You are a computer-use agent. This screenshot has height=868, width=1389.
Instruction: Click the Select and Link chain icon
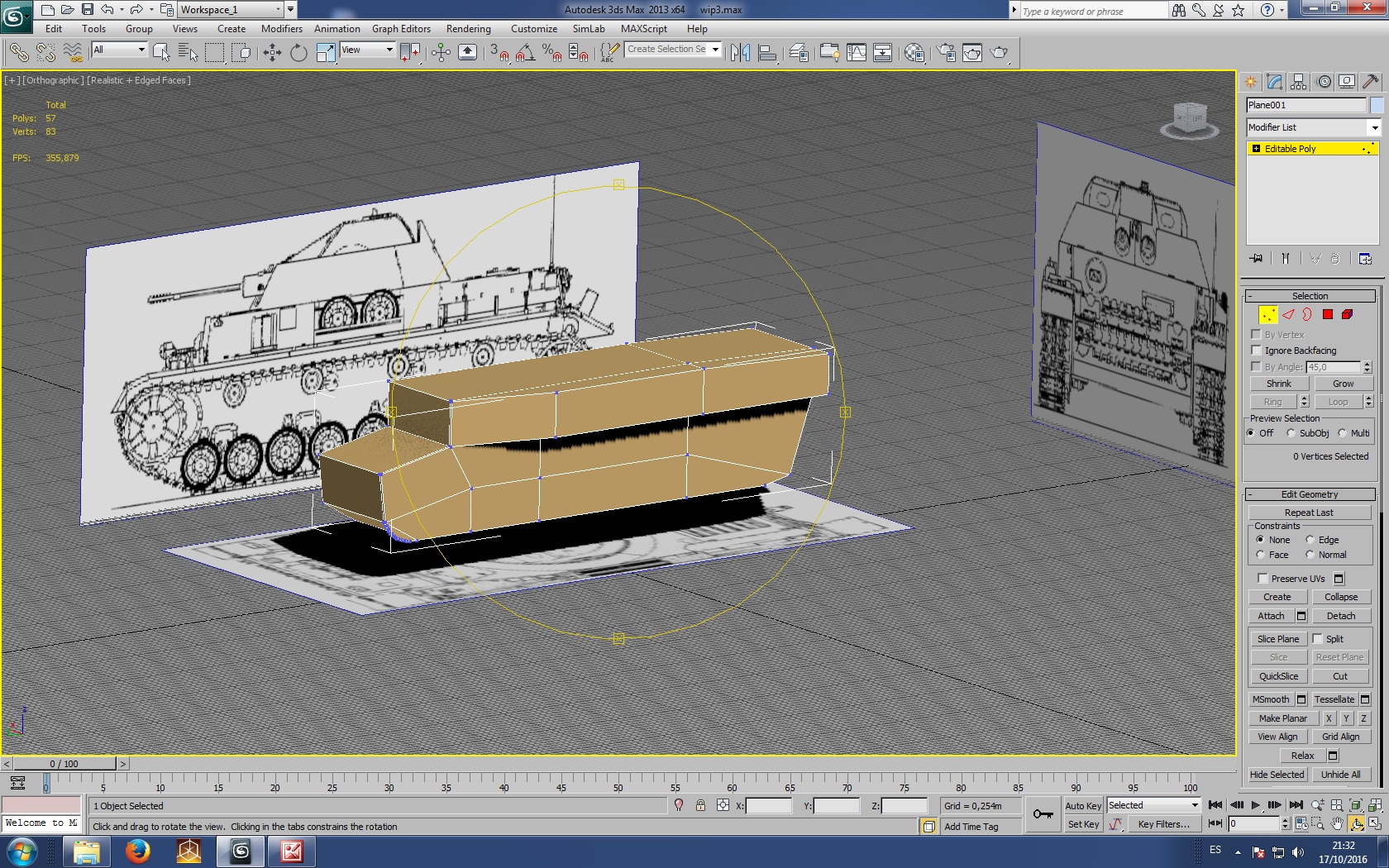18,53
